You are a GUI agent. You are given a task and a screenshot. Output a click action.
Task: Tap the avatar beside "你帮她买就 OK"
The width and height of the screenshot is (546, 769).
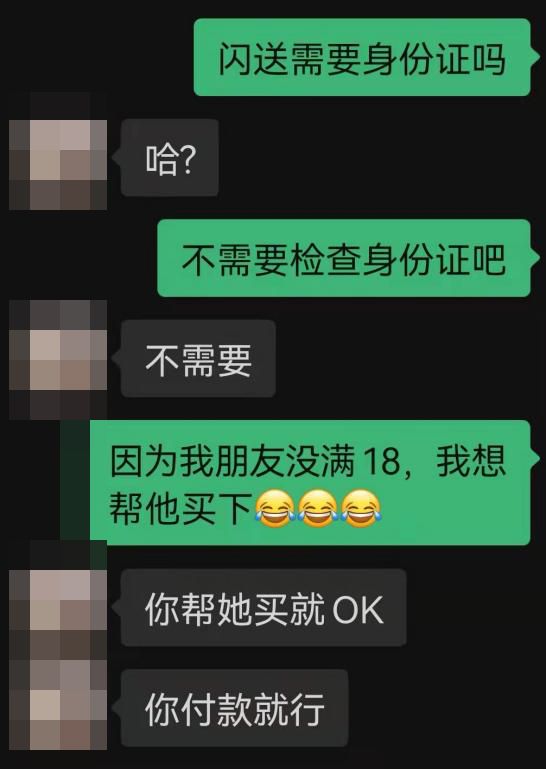click(x=58, y=614)
